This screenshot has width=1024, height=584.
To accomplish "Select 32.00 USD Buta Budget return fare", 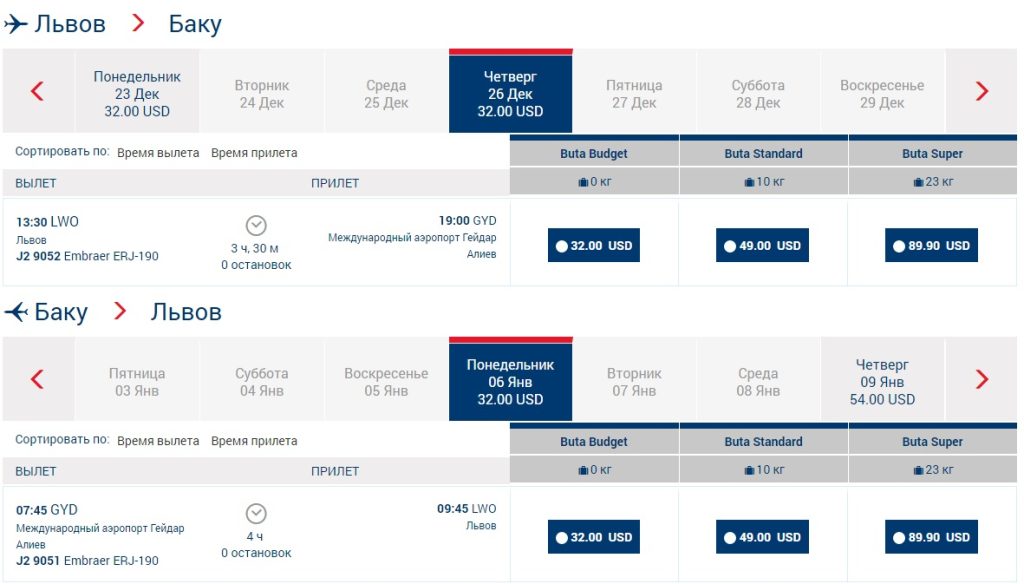I will 593,537.
